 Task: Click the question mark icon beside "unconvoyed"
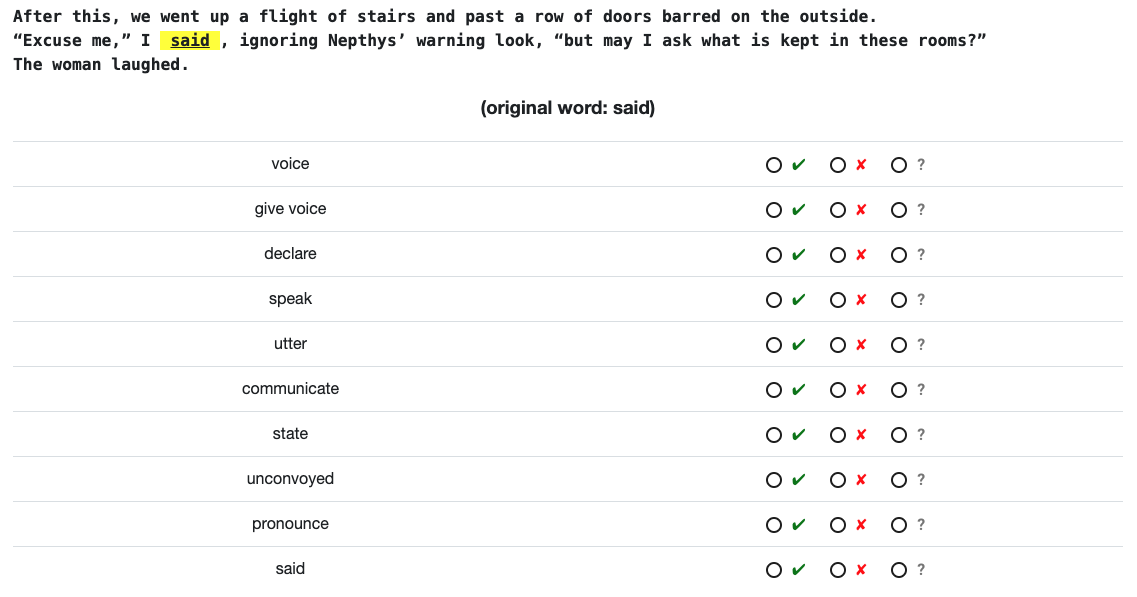tap(921, 479)
